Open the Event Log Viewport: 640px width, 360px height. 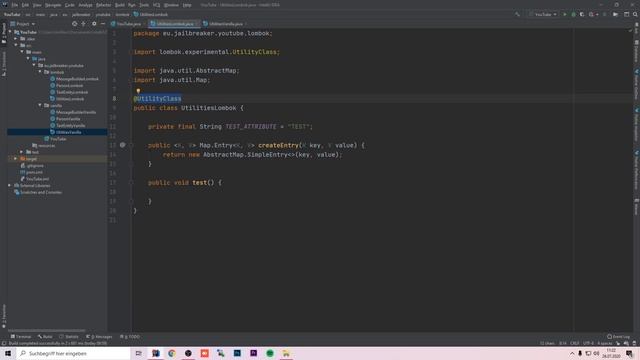(618, 337)
